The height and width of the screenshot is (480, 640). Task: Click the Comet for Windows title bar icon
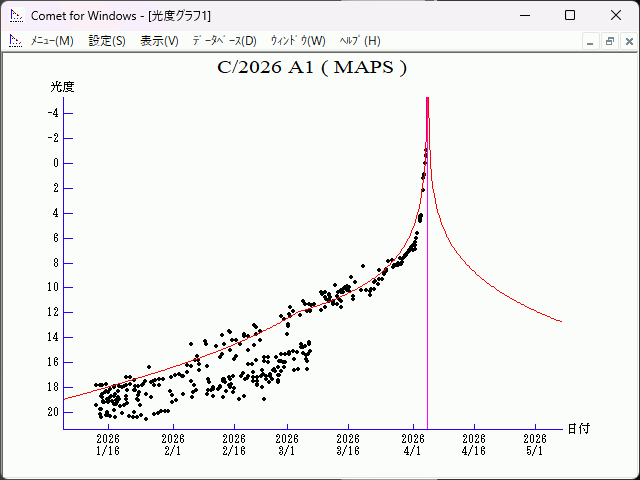tap(16, 15)
